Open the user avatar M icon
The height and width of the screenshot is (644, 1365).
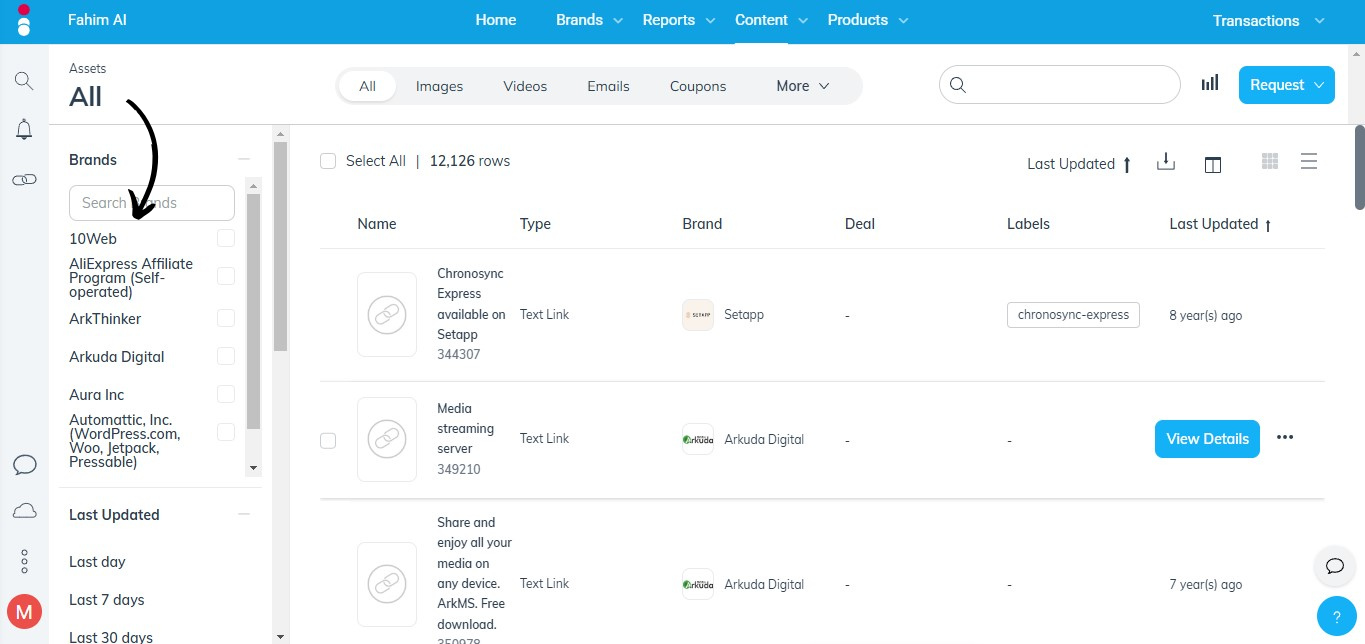(24, 611)
